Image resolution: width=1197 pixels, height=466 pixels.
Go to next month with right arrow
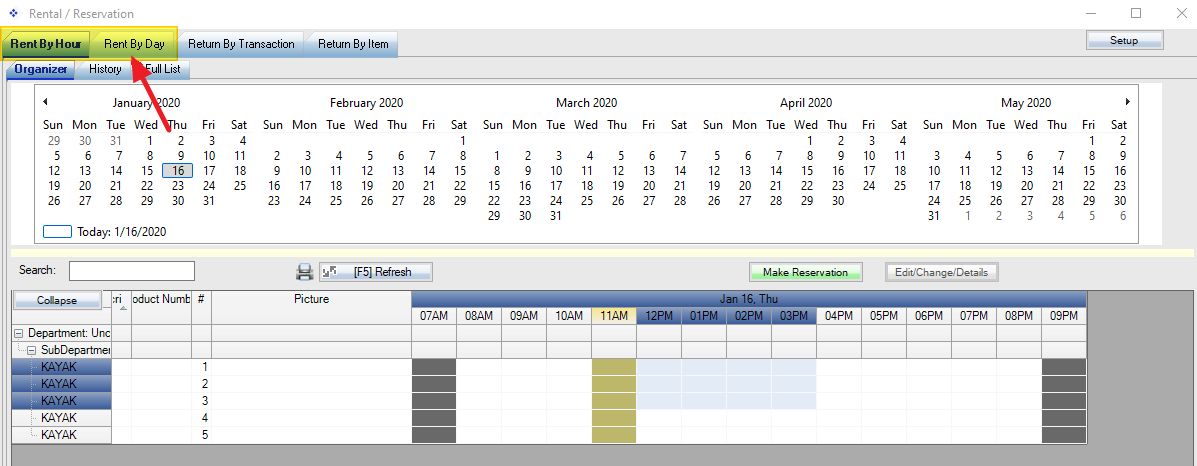[1128, 102]
